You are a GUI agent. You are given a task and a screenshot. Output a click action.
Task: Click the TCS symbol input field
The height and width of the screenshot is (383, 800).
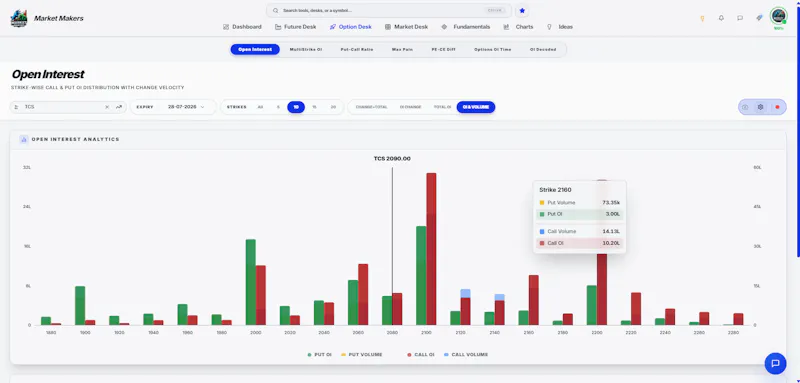point(68,107)
